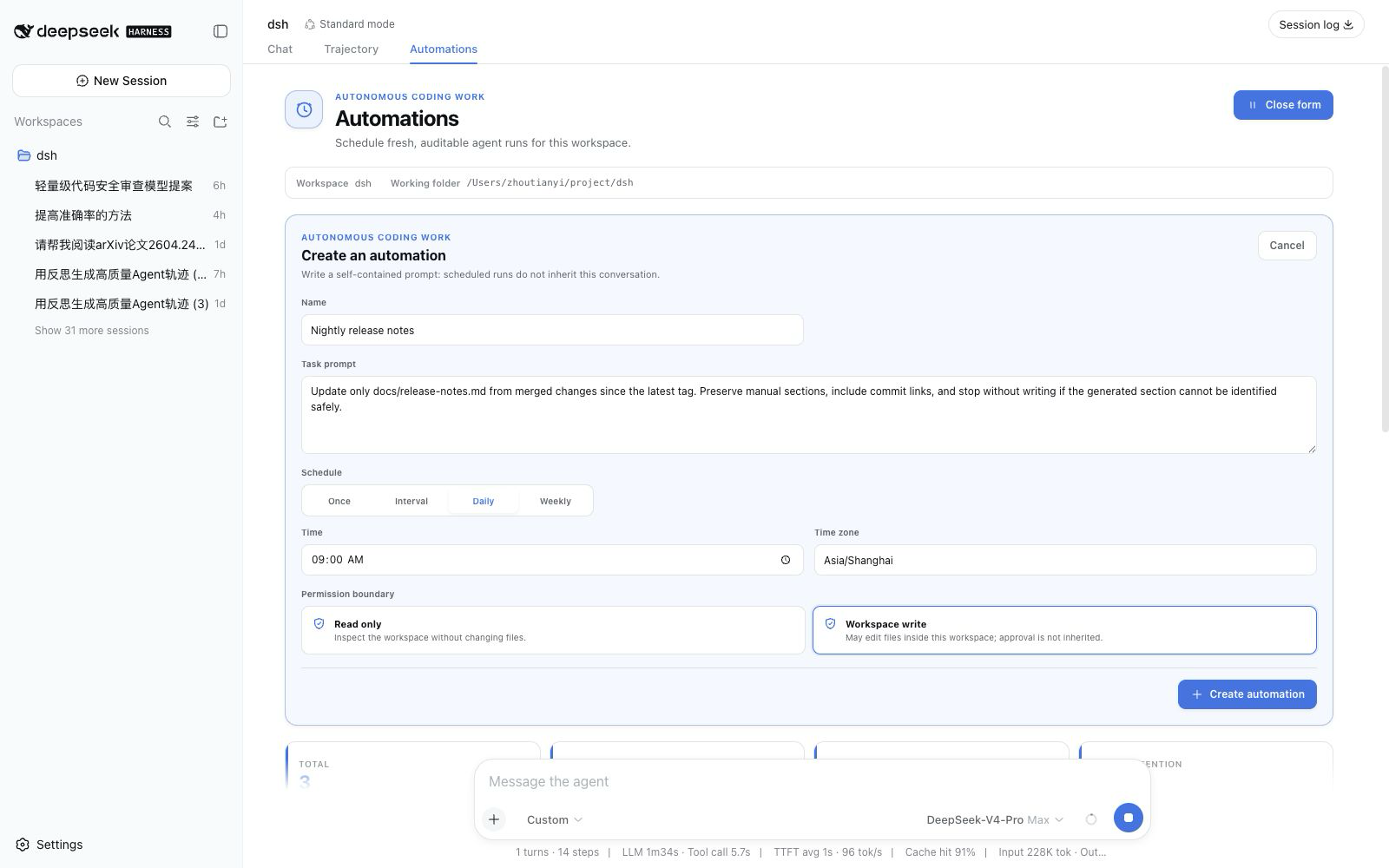This screenshot has width=1389, height=868.
Task: Expand Show 31 more sessions
Action: click(x=92, y=331)
